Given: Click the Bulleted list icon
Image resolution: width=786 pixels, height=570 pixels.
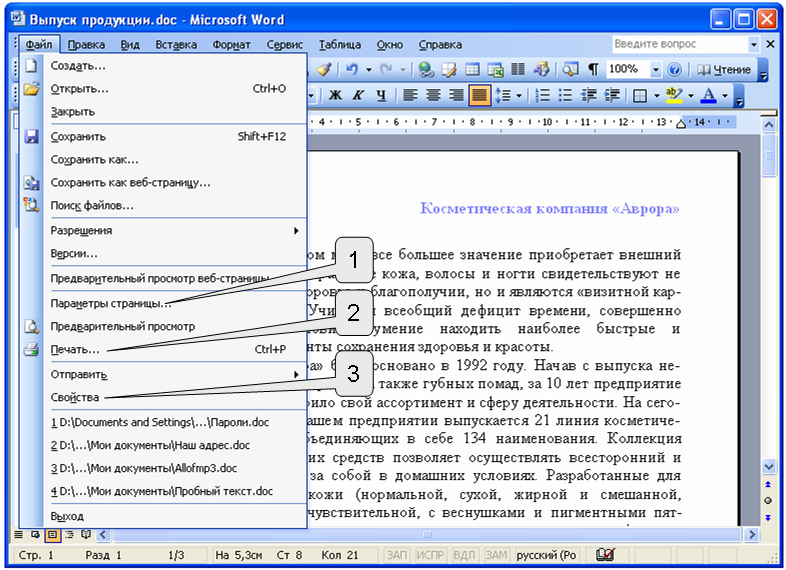Looking at the screenshot, I should pyautogui.click(x=565, y=95).
